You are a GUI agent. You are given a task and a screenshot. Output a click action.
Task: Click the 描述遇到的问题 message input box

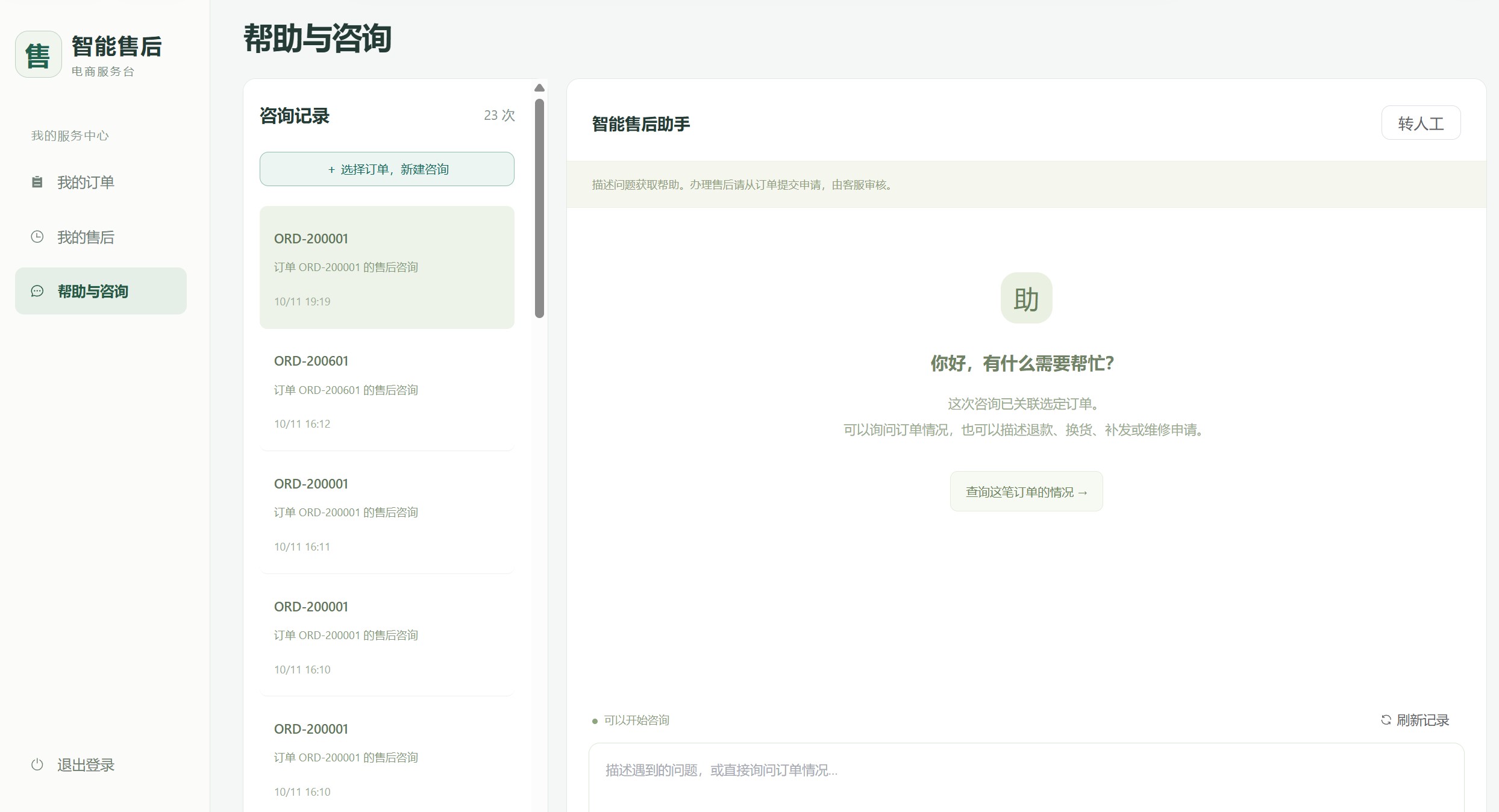1026,777
